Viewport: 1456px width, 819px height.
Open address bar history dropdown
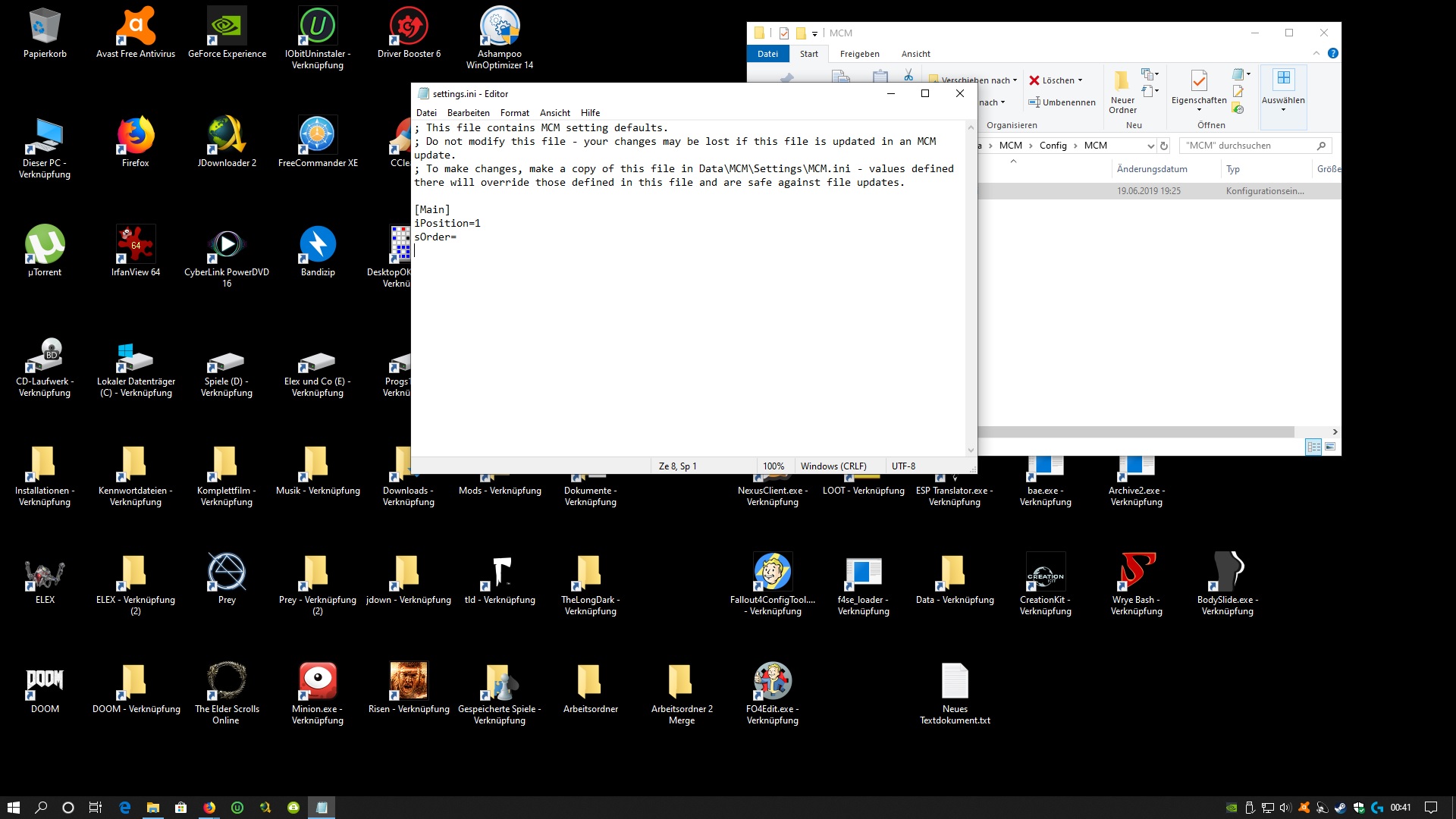pyautogui.click(x=1150, y=146)
